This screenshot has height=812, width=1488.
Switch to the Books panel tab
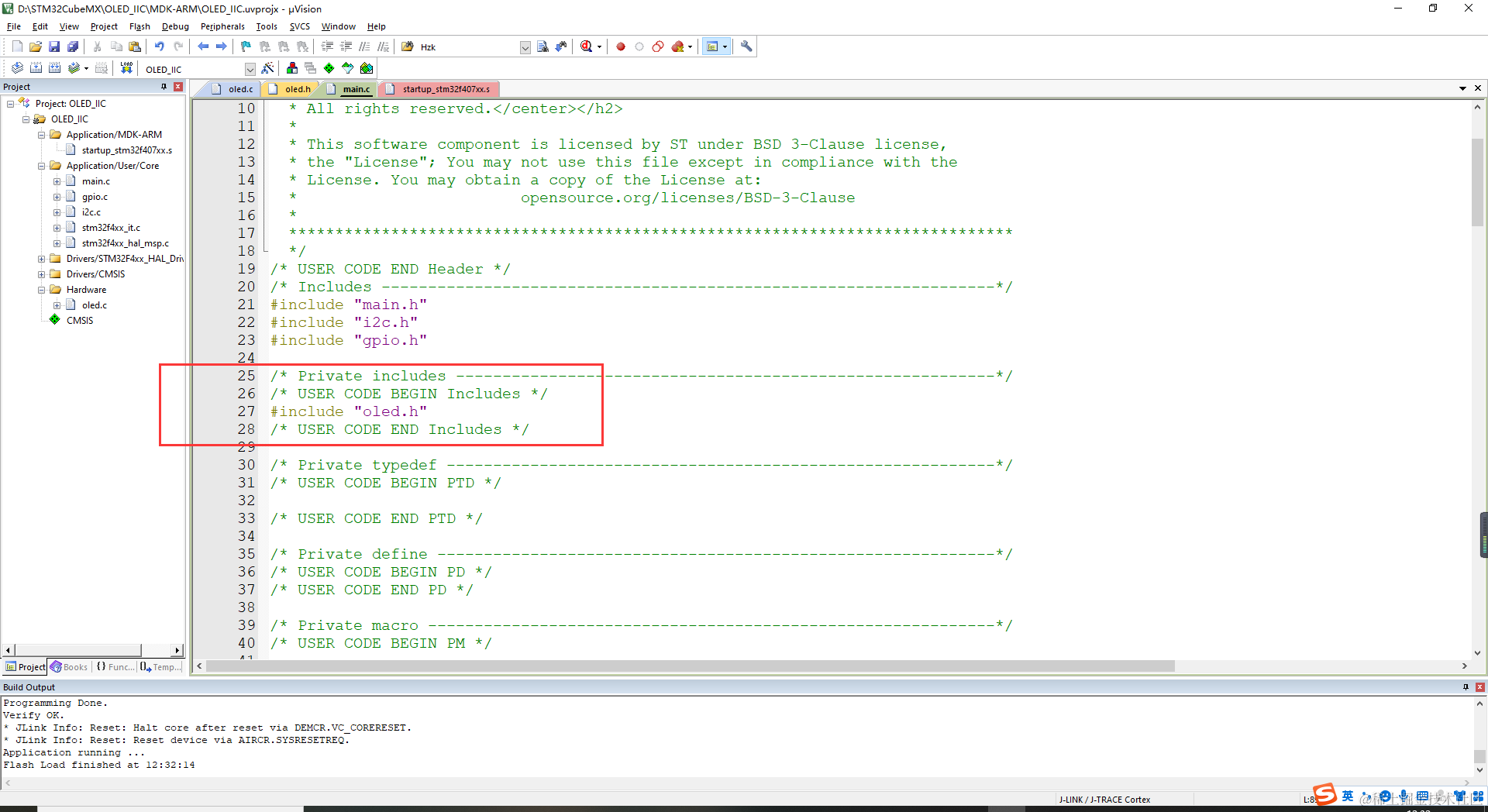[x=70, y=667]
